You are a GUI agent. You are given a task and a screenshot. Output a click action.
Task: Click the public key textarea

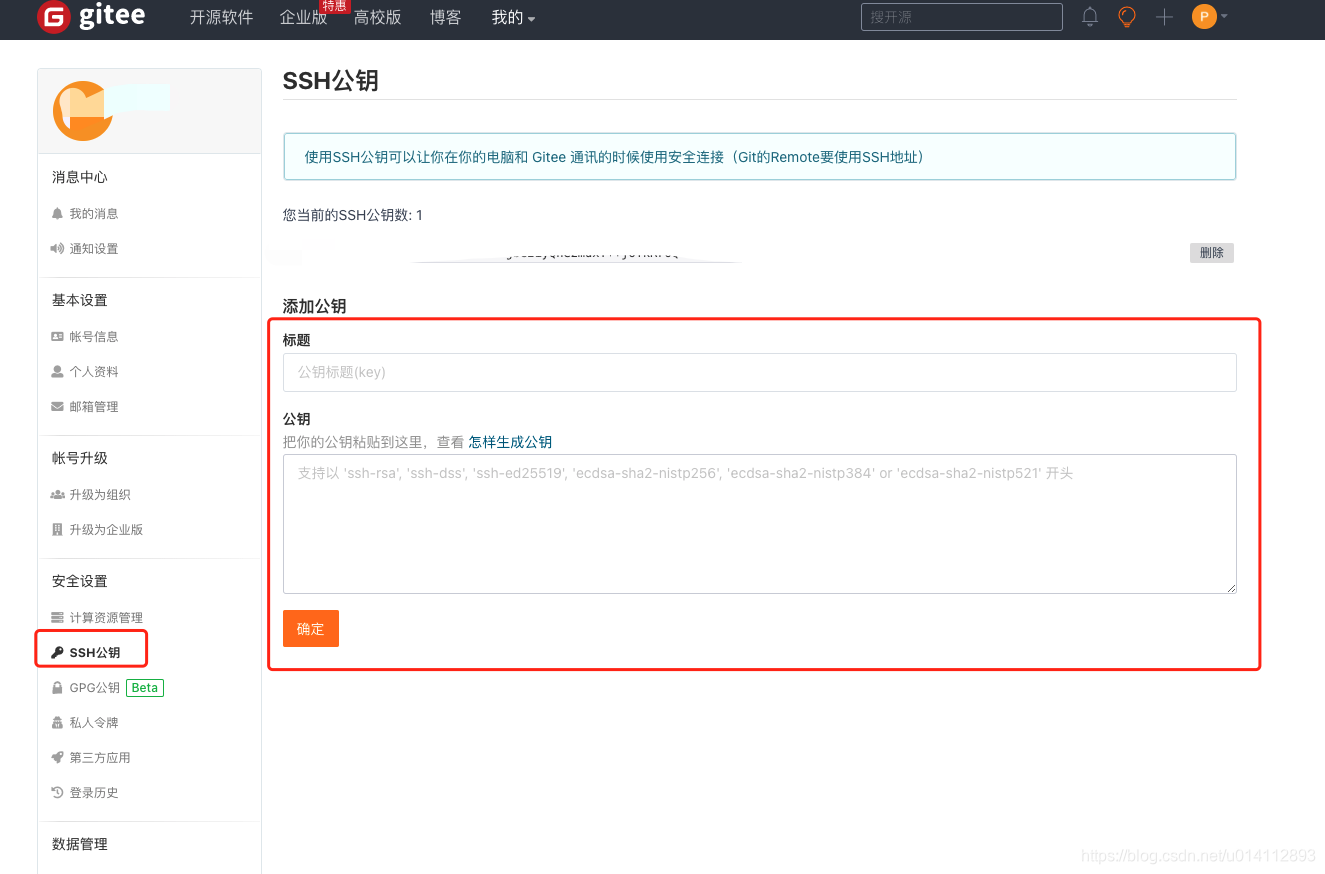click(760, 524)
